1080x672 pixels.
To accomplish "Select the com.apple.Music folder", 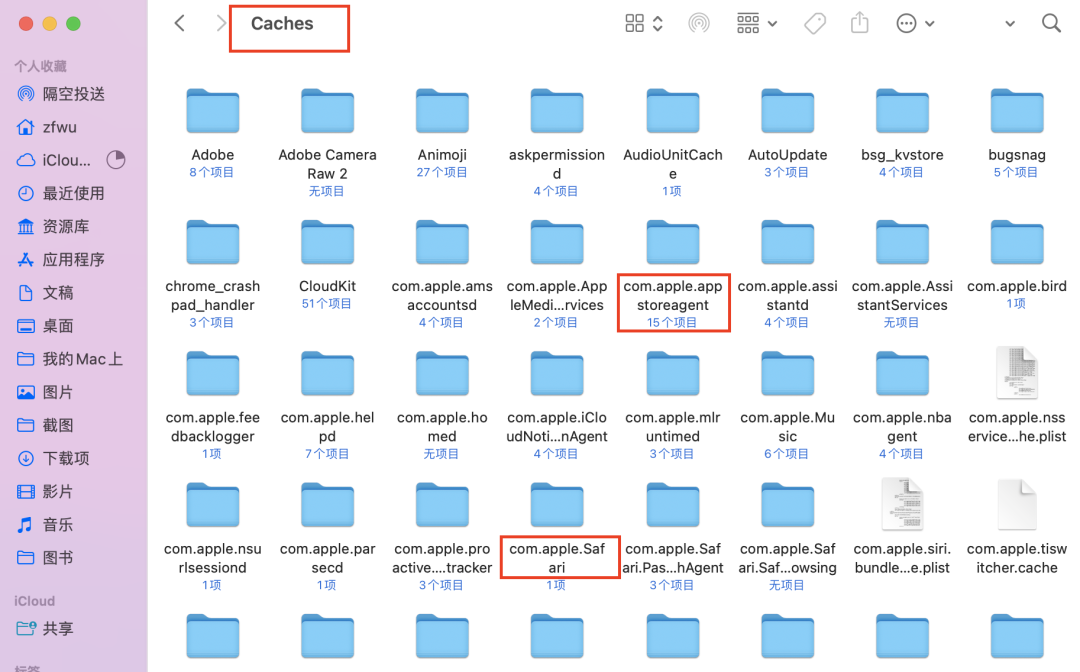I will click(787, 373).
